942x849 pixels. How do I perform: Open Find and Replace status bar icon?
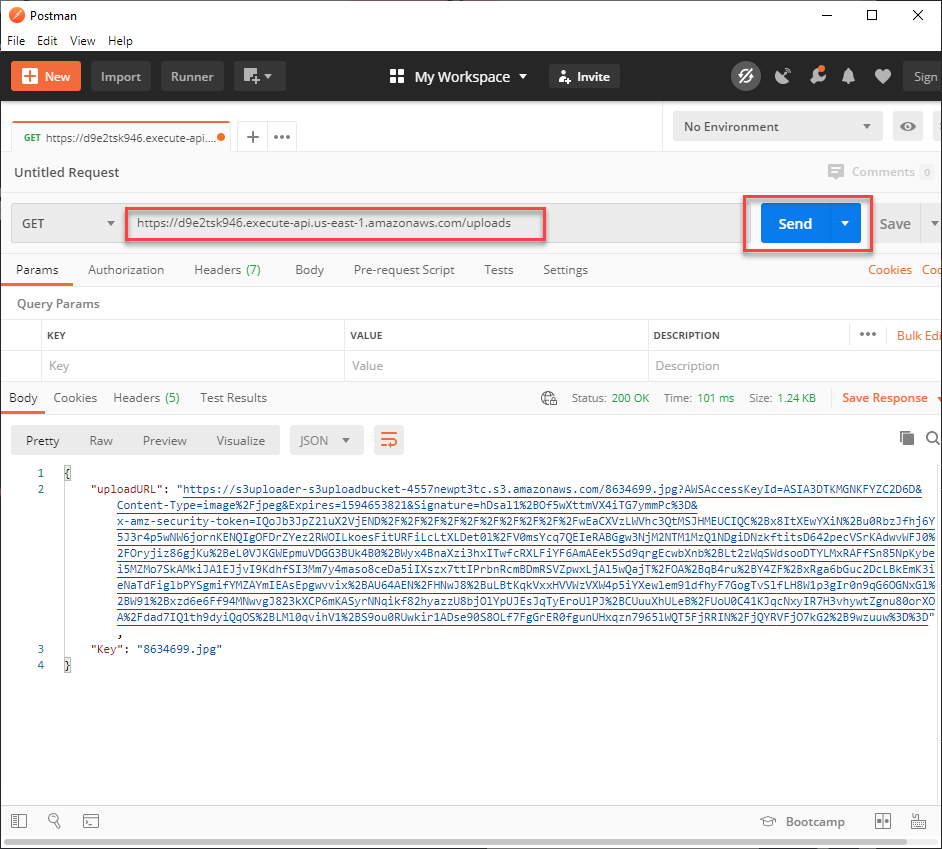coord(54,821)
